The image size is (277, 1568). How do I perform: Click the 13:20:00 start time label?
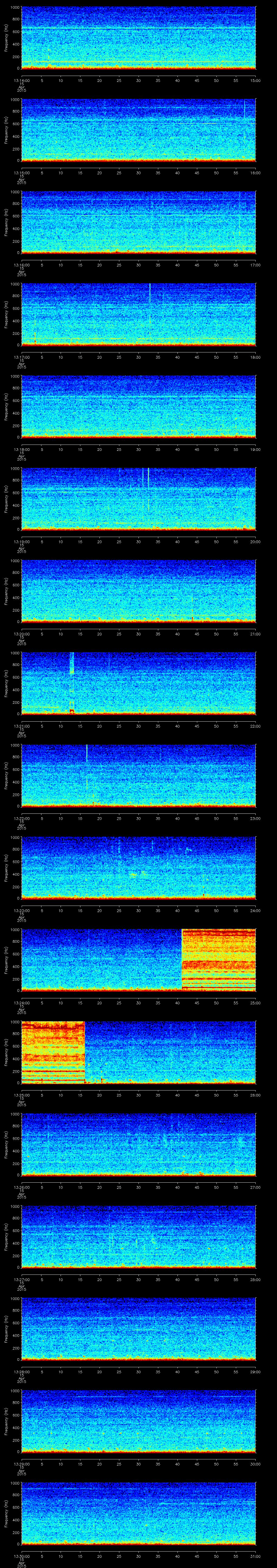pos(21,634)
